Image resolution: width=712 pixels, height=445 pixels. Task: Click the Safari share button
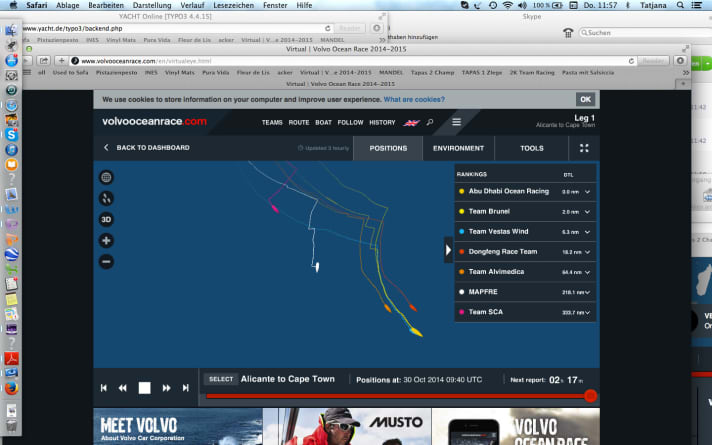44,60
